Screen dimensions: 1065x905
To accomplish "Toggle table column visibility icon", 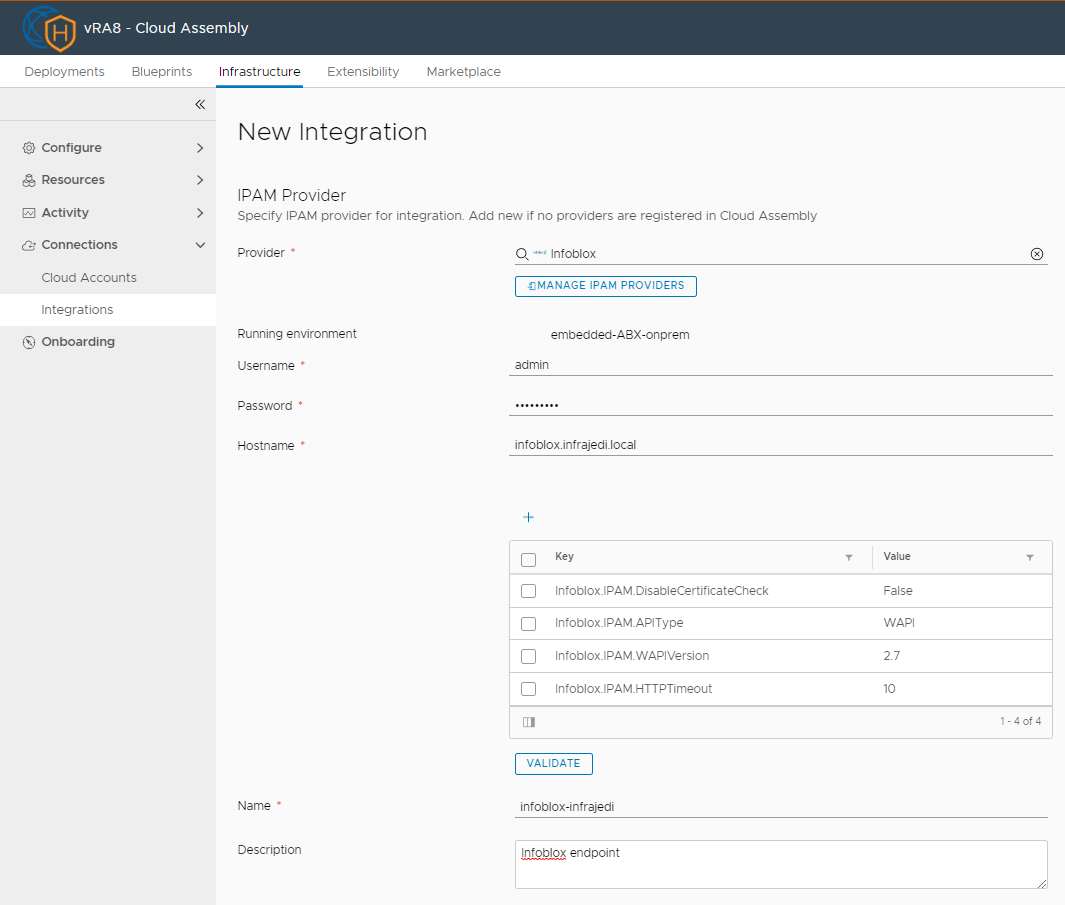I will (529, 722).
